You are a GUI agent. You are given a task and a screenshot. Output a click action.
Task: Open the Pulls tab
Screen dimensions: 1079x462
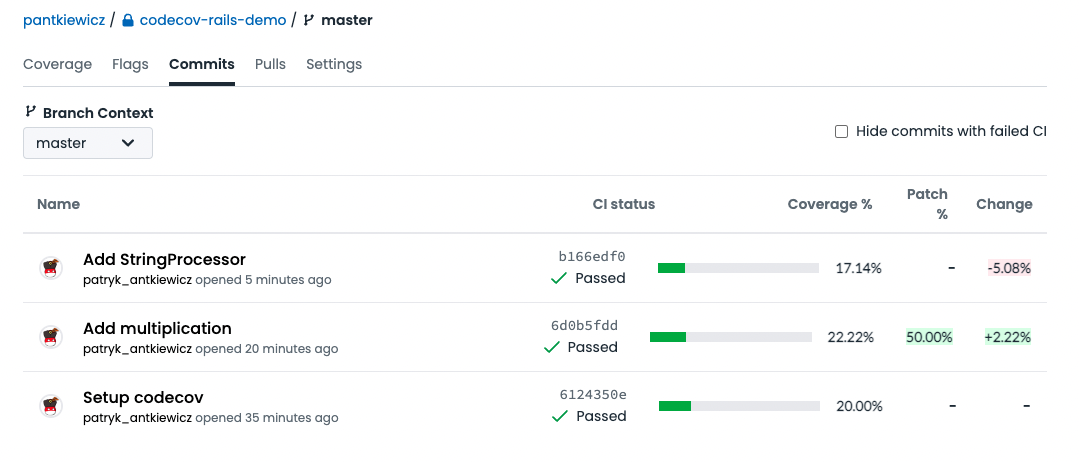tap(270, 64)
